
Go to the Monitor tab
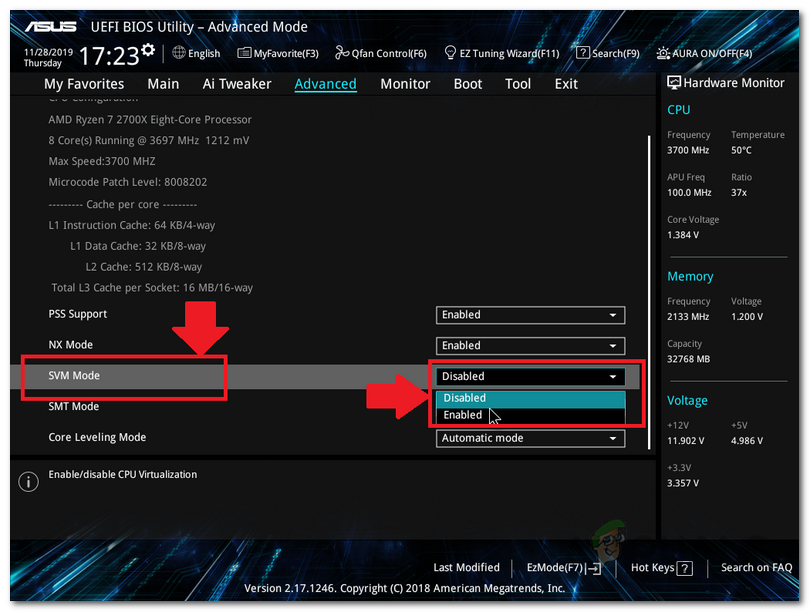tap(405, 84)
